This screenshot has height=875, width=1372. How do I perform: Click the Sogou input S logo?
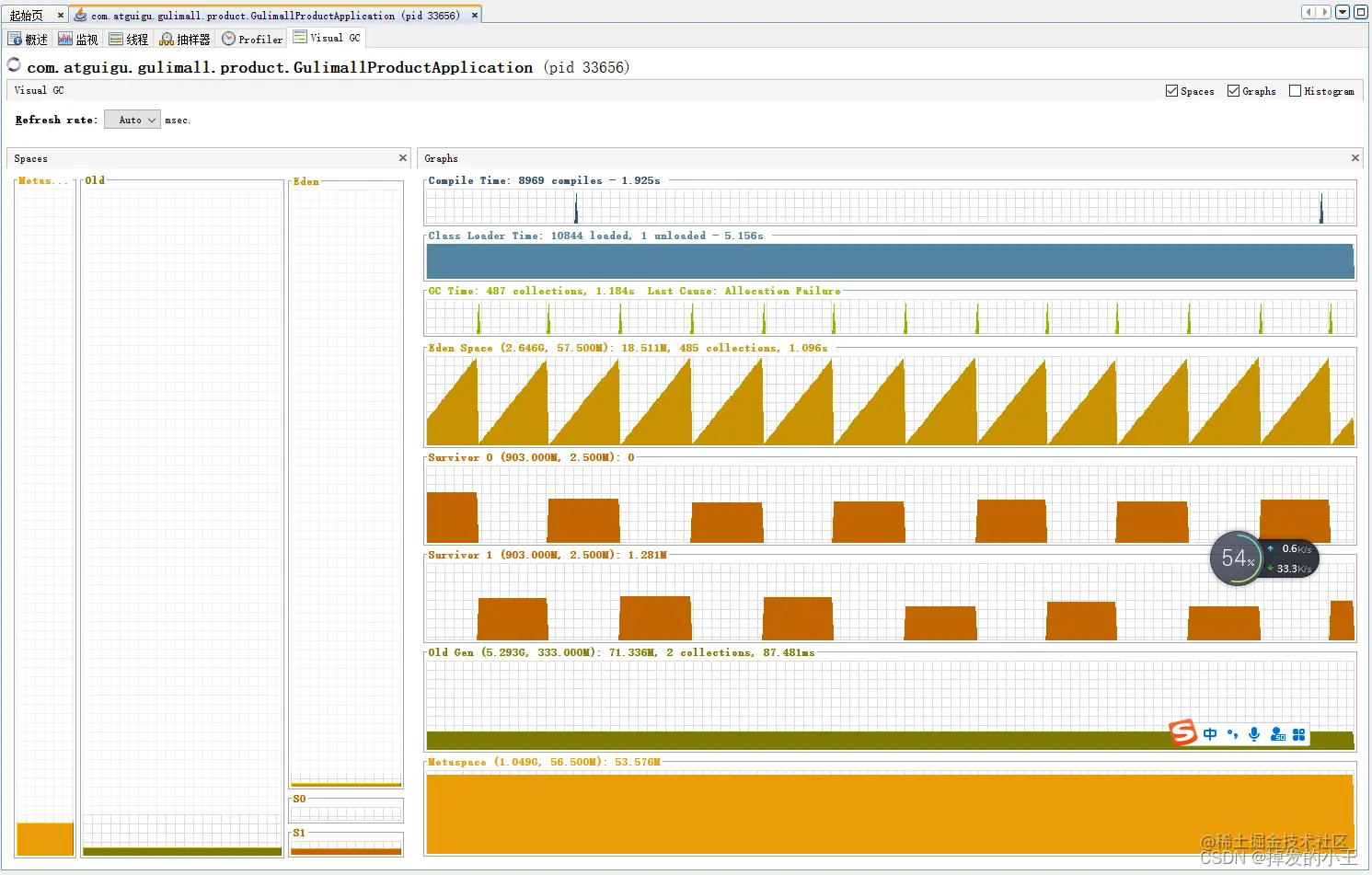[x=1183, y=732]
